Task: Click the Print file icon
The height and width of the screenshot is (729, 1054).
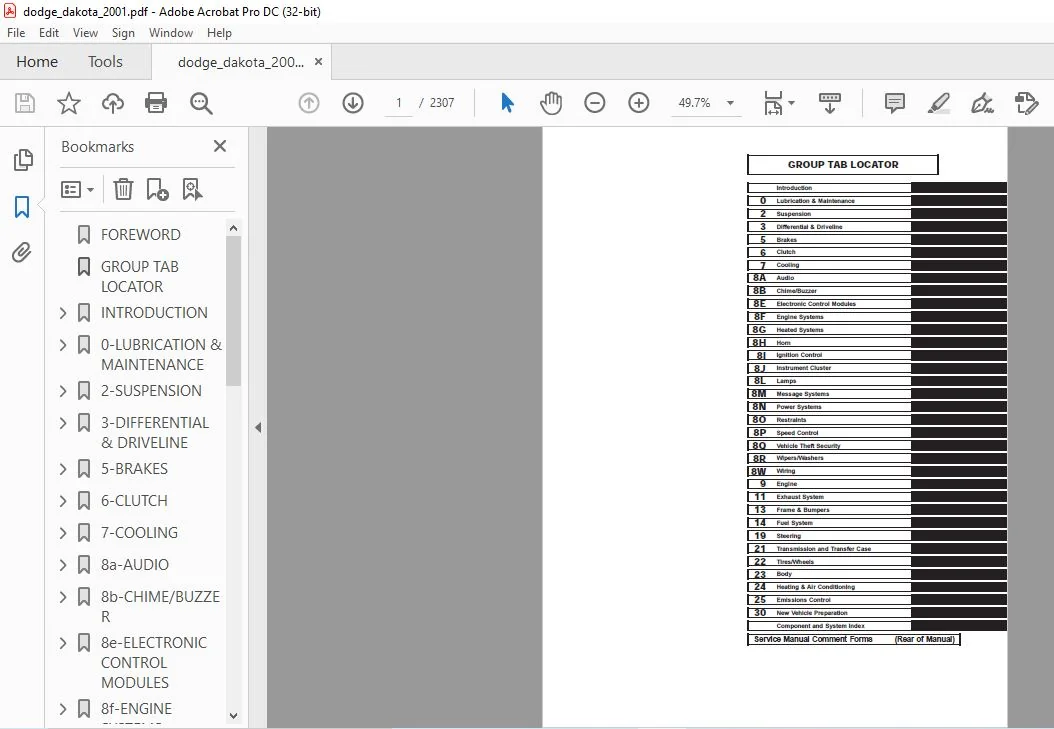Action: pos(156,103)
